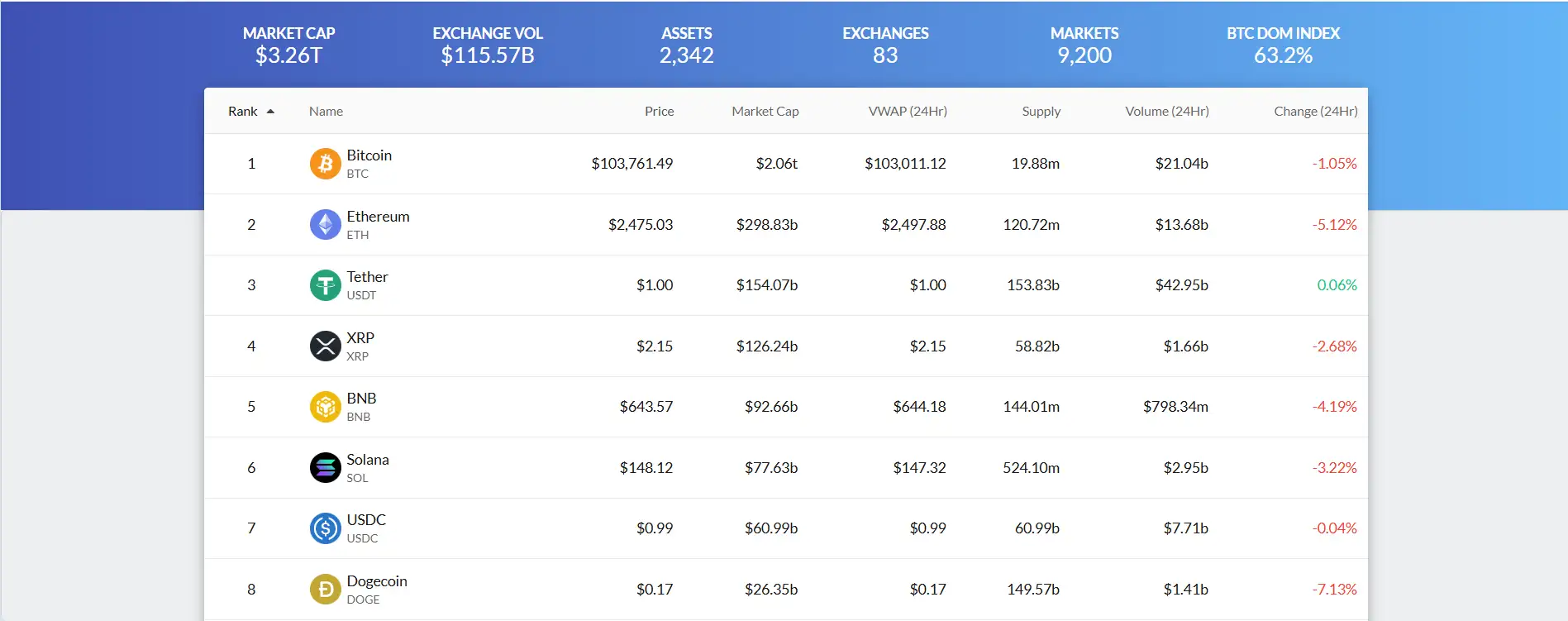Click the Bitcoin orange logo icon
Image resolution: width=1568 pixels, height=621 pixels.
325,164
